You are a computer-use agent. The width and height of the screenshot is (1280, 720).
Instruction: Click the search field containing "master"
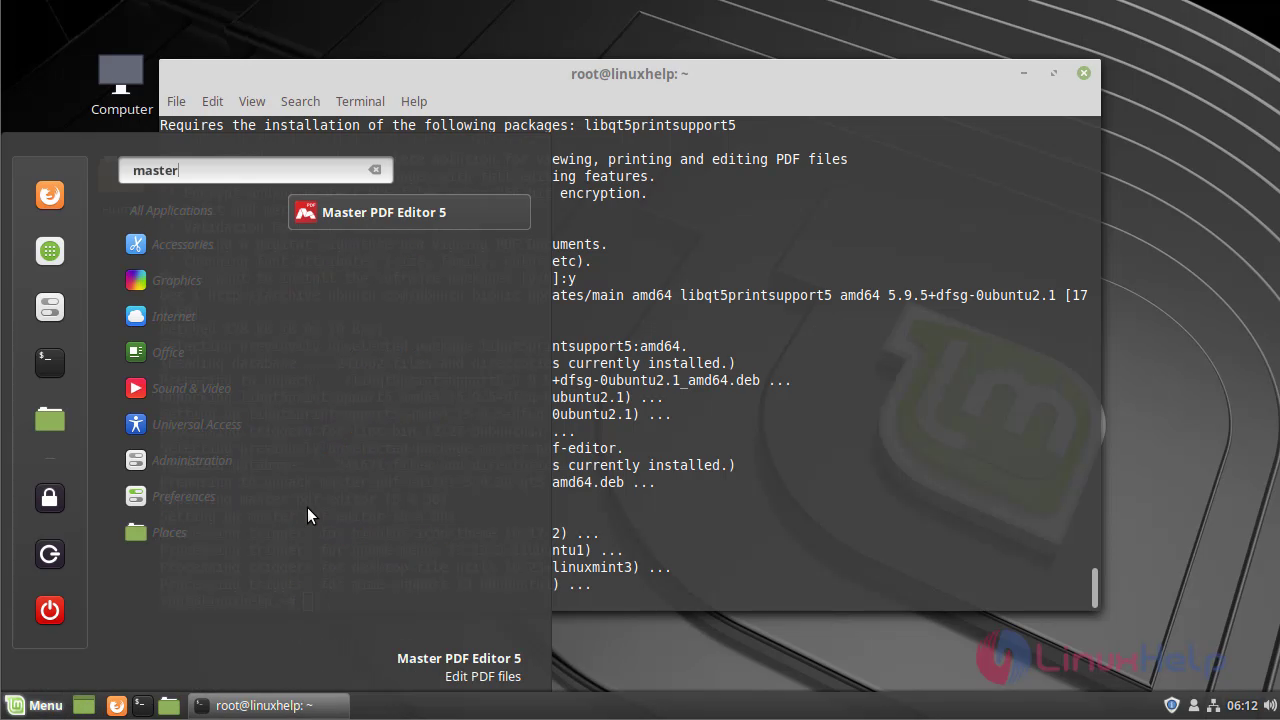click(x=255, y=170)
